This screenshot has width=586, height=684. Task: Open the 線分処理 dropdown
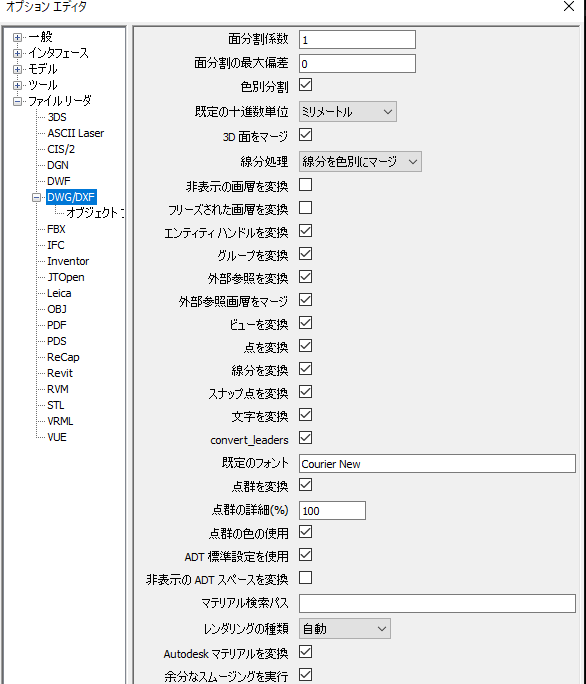[360, 162]
